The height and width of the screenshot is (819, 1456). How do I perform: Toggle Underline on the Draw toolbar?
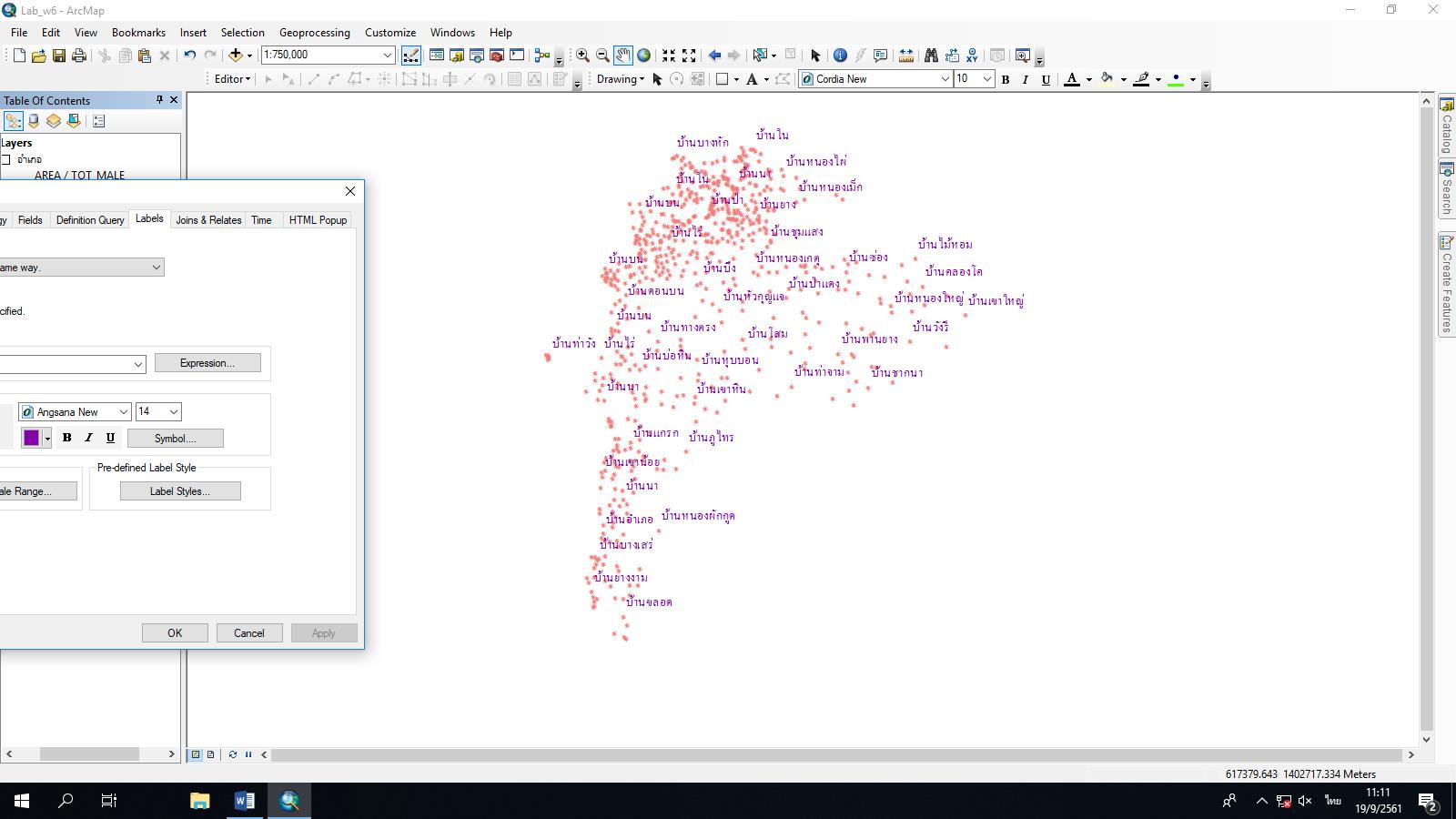click(x=1046, y=79)
